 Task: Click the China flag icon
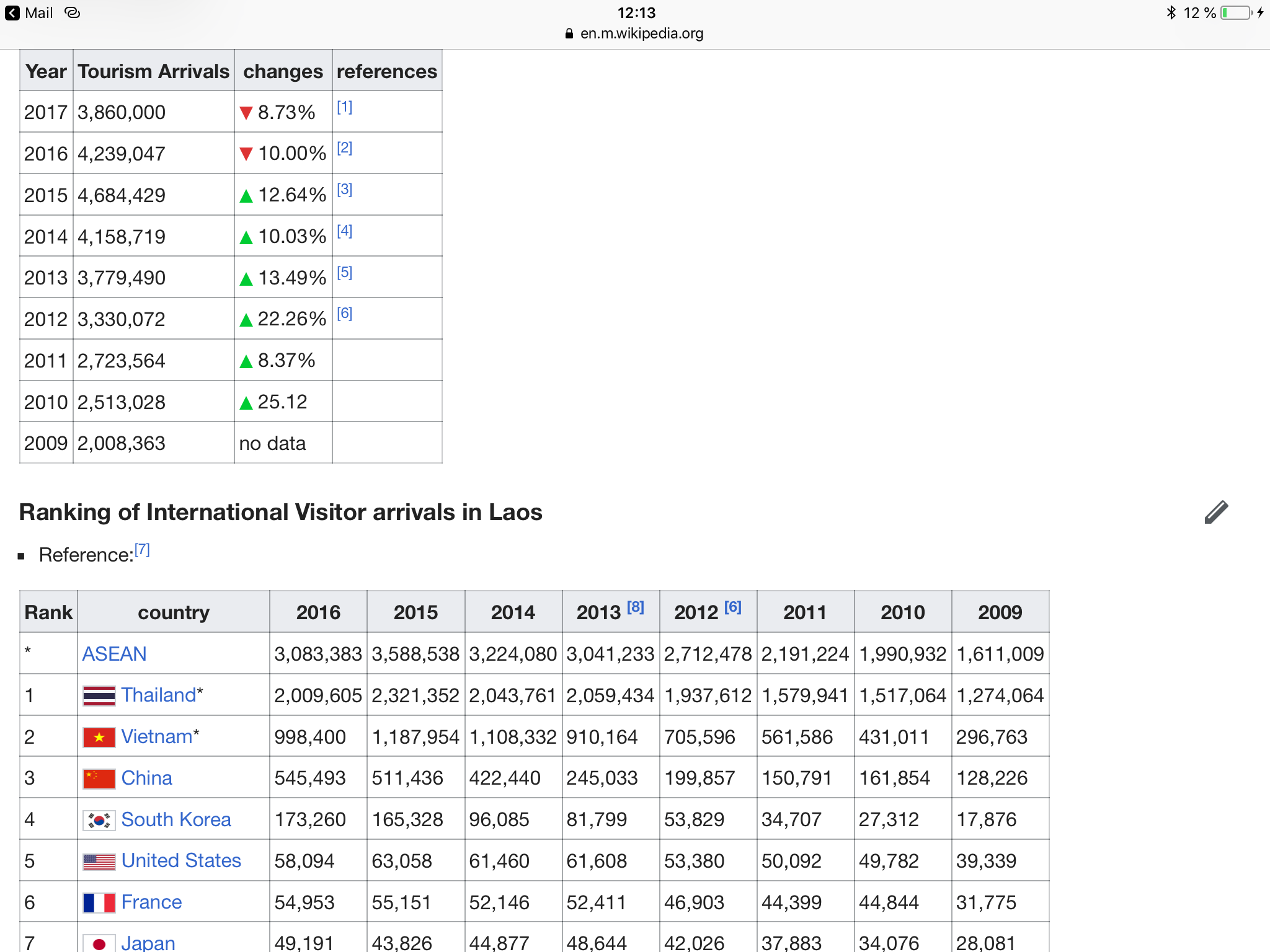99,778
